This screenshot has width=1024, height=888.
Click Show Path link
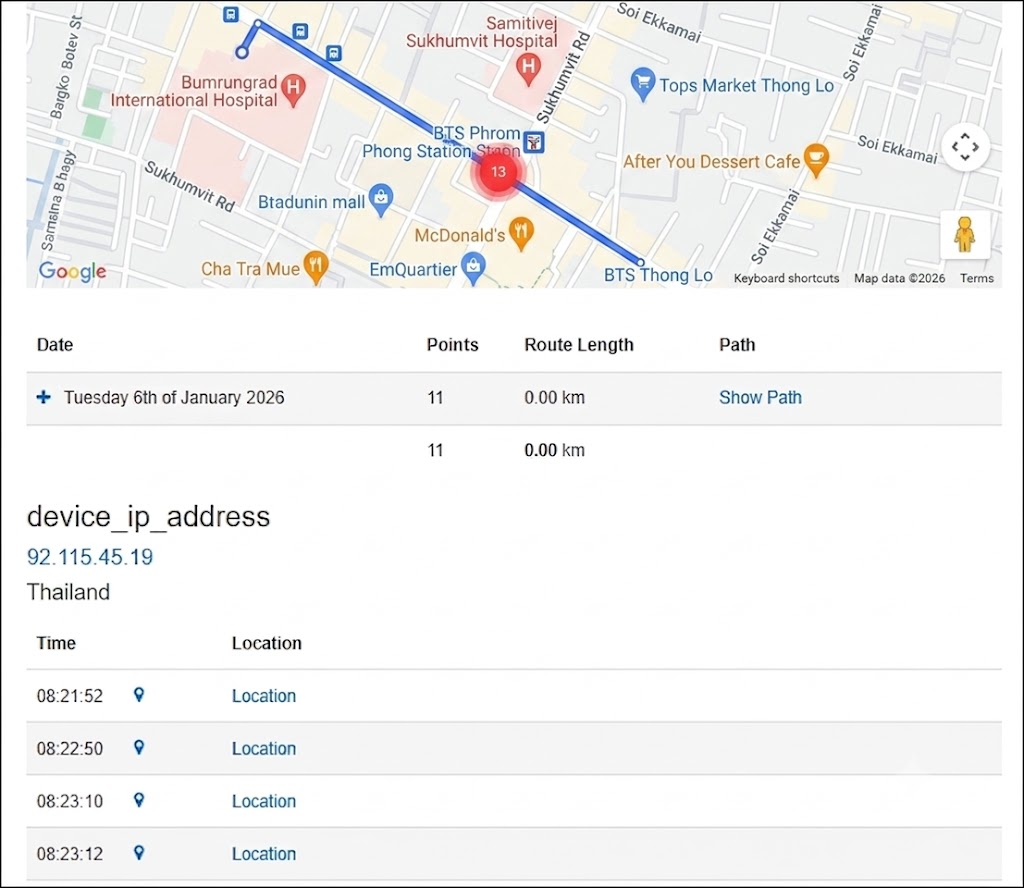point(760,398)
